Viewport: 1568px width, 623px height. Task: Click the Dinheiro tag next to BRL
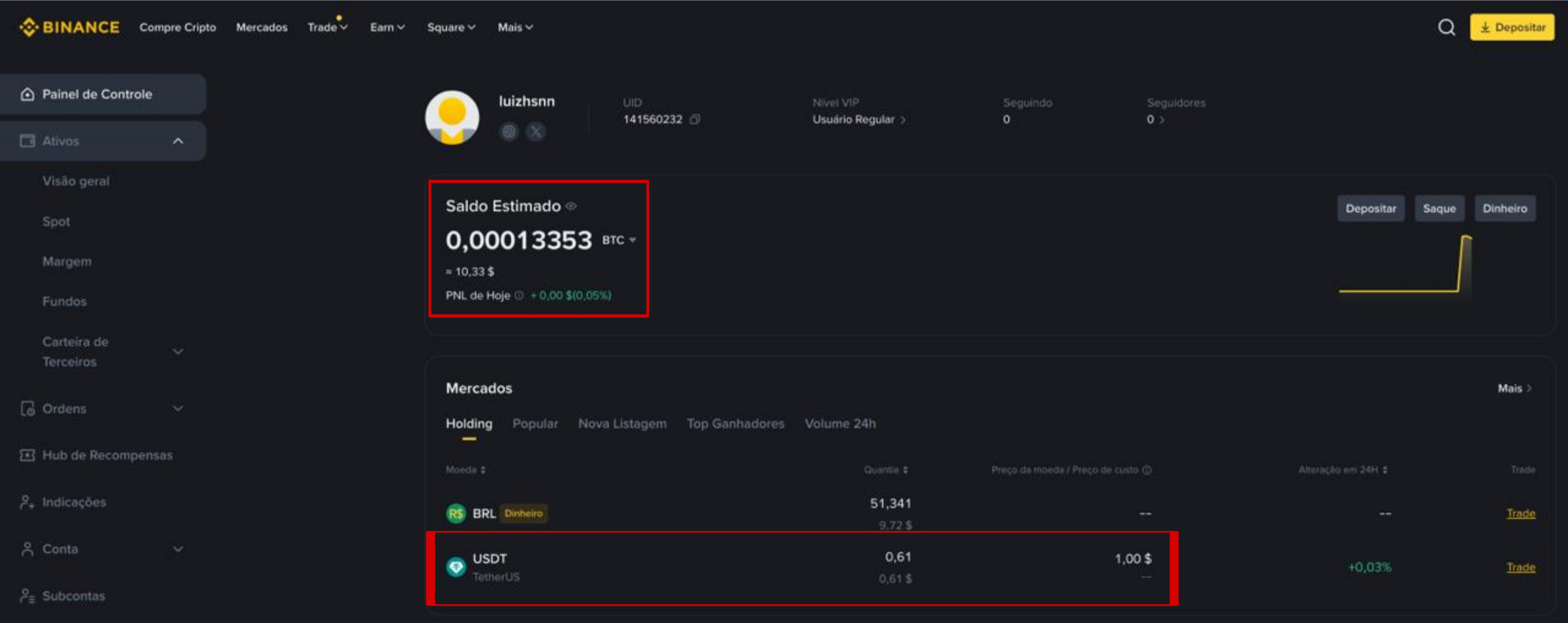[x=523, y=514]
